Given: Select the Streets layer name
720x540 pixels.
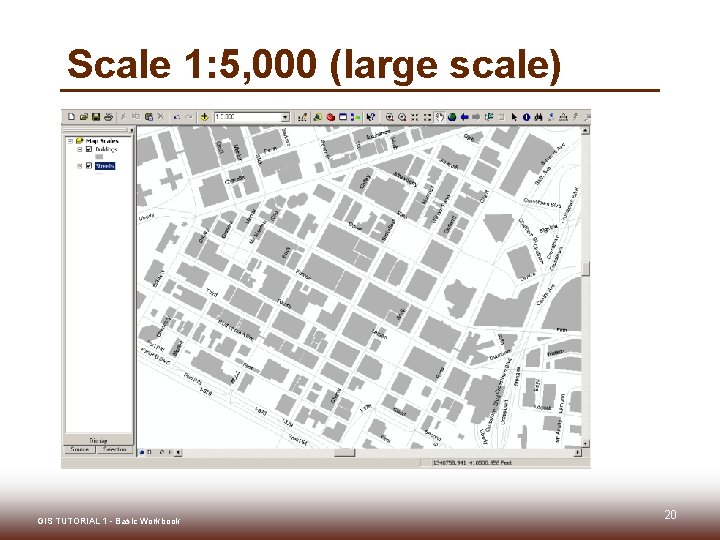Looking at the screenshot, I should click(x=105, y=166).
